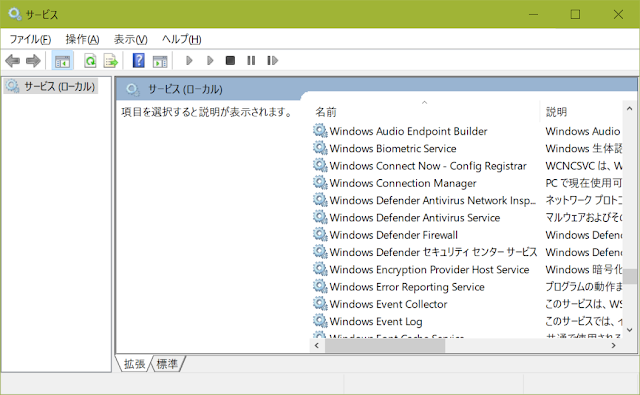
Task: Select Windows Error Reporting Service name text
Action: tap(407, 286)
